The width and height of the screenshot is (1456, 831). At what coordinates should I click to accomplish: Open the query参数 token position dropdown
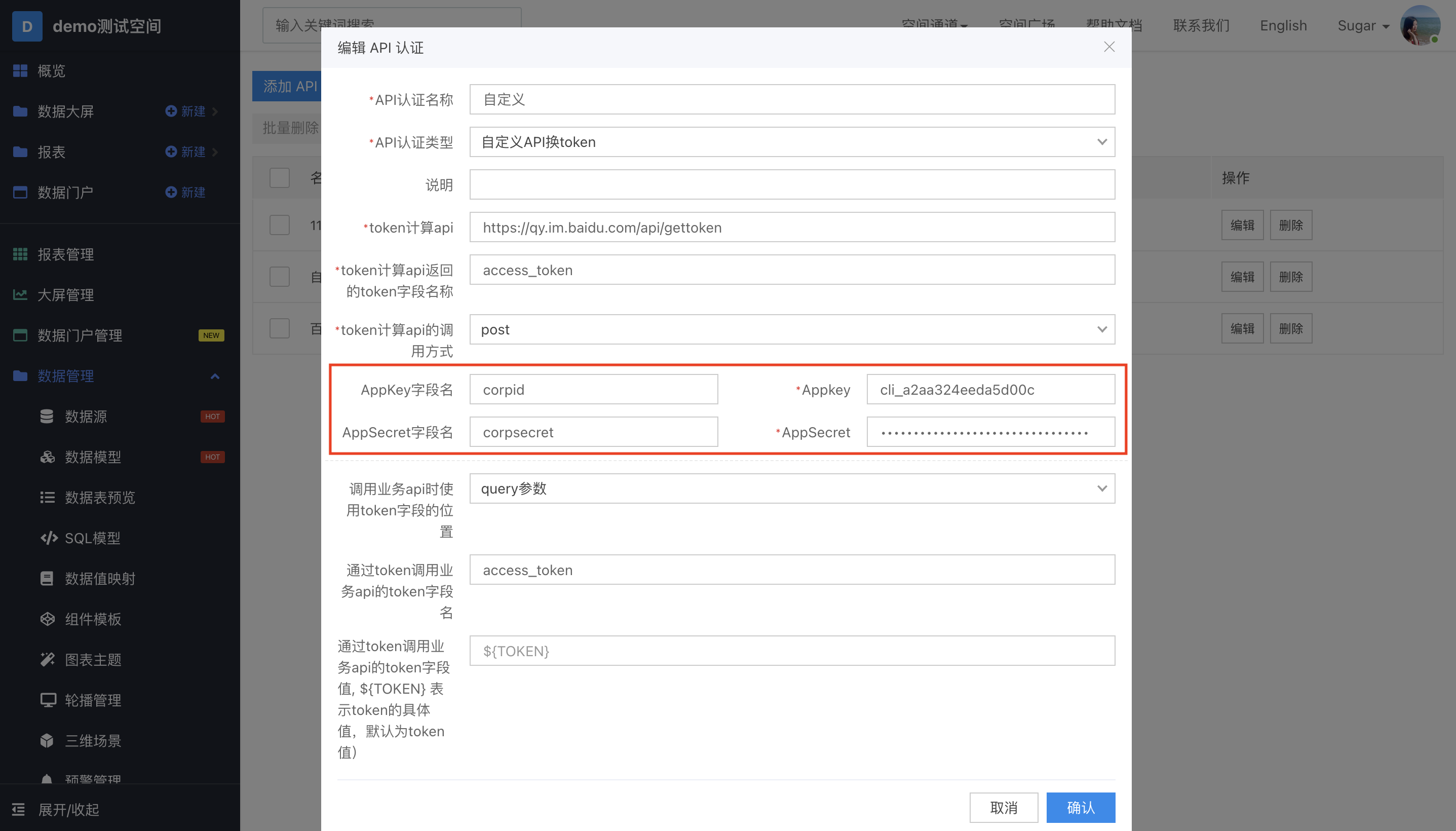pyautogui.click(x=792, y=488)
